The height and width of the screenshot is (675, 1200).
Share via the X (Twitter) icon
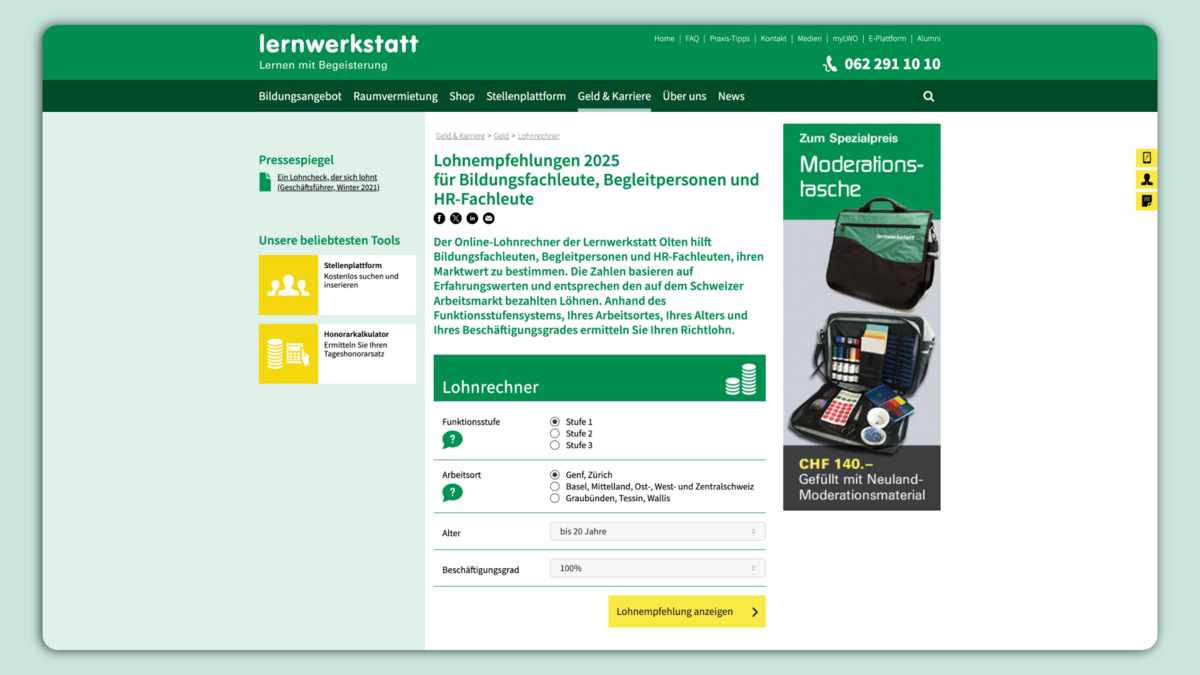[x=456, y=218]
